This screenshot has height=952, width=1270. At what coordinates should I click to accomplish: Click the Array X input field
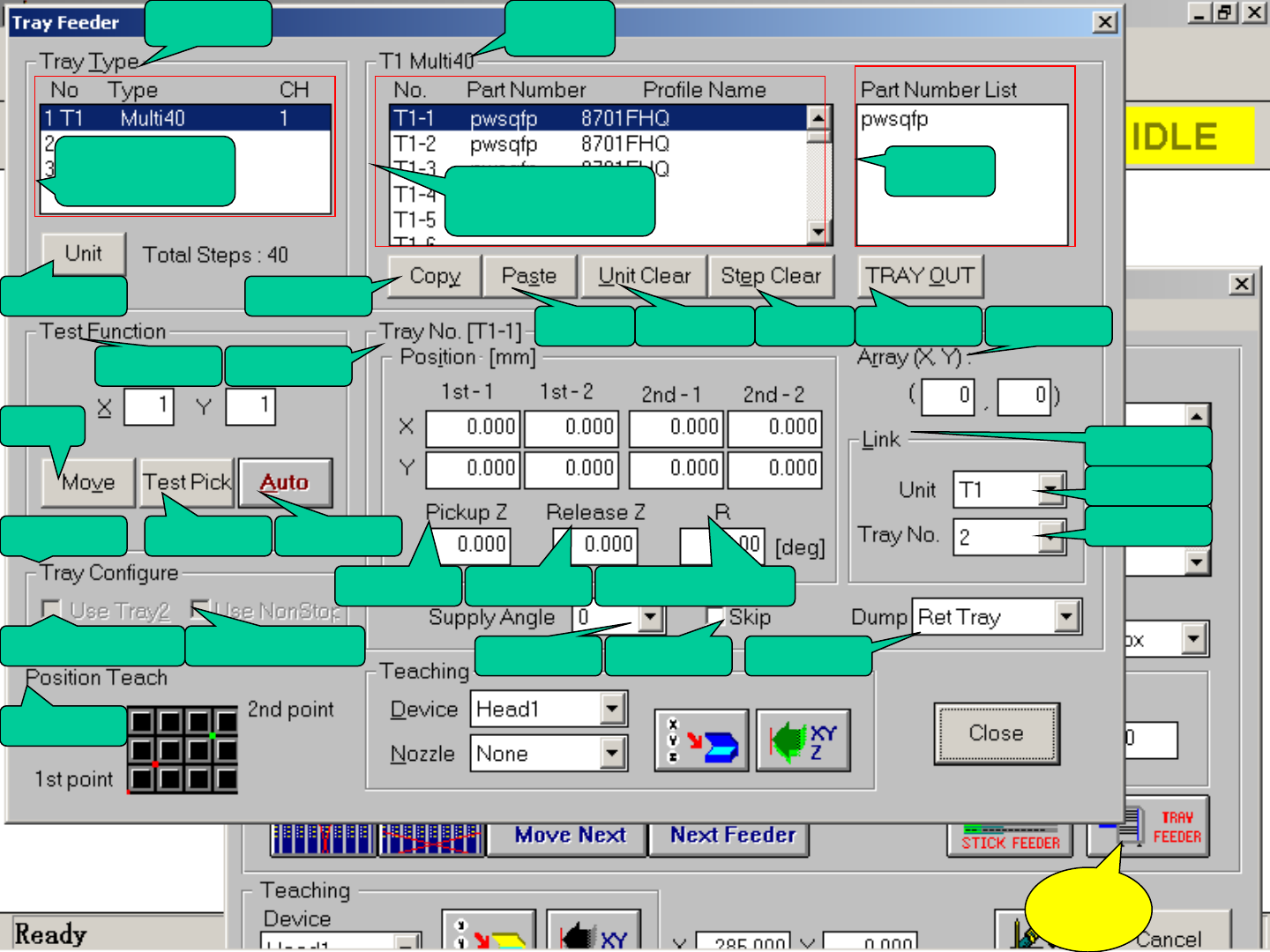[948, 397]
